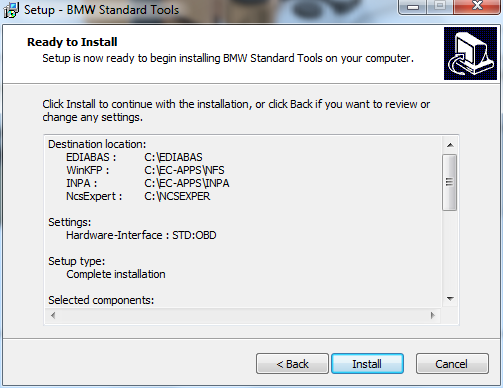503x388 pixels.
Task: Cancel the BMW Standard Tools setup
Action: [452, 364]
